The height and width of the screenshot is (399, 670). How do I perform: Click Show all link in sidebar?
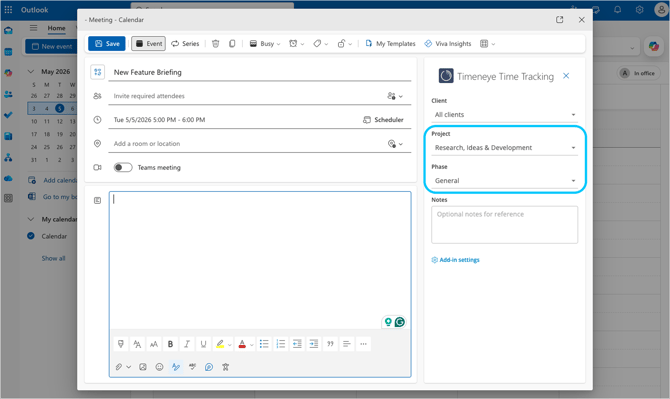click(53, 258)
